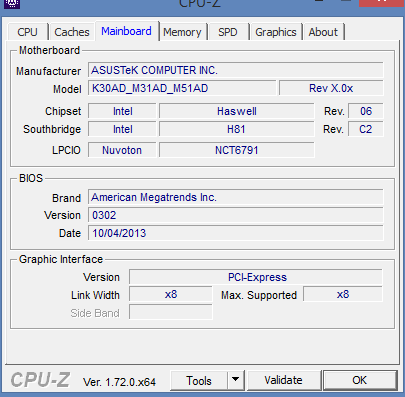Click the chipset Rev. 06 value
Image resolution: width=405 pixels, height=397 pixels.
click(366, 111)
